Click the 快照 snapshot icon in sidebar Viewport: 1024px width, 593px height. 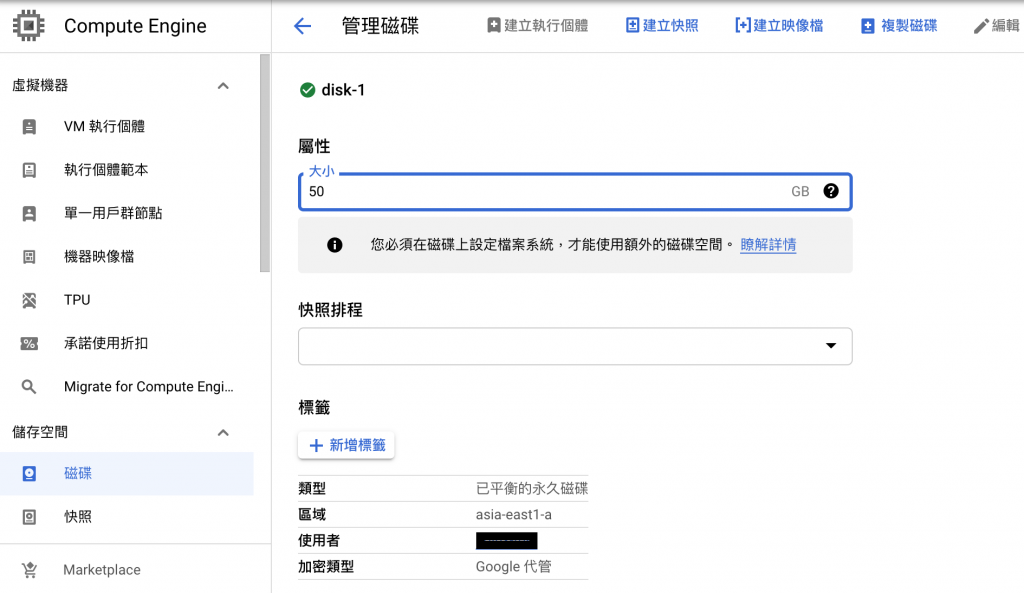pyautogui.click(x=29, y=517)
